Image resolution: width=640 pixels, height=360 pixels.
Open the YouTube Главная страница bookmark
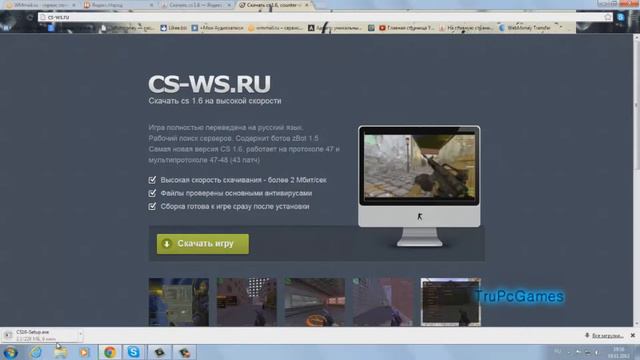[x=407, y=28]
